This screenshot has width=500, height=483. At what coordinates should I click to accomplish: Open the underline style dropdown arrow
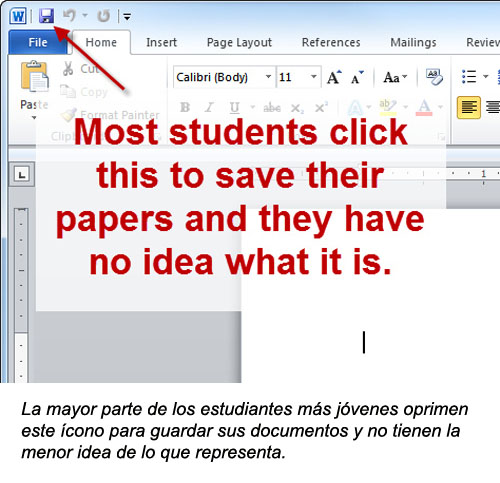[253, 107]
